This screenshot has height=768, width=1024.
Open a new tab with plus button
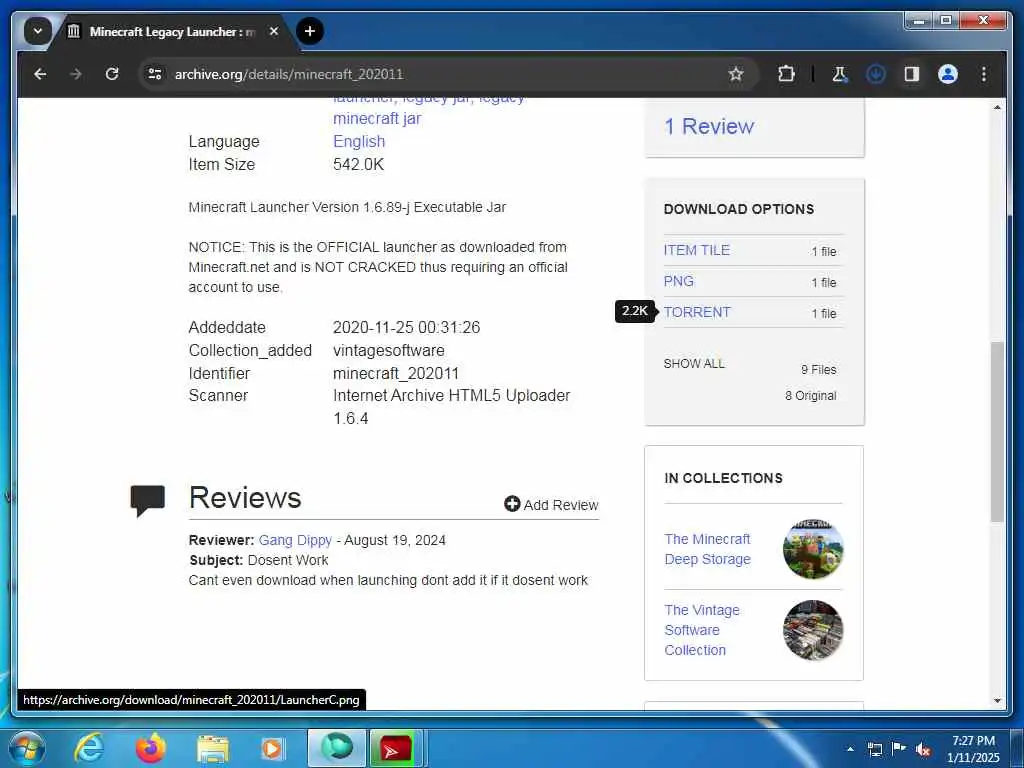click(x=310, y=31)
